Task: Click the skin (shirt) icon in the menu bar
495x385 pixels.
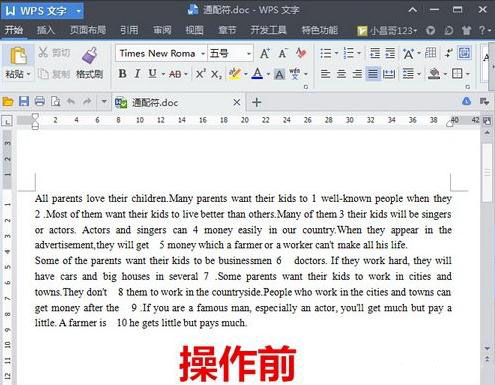Action: point(466,30)
